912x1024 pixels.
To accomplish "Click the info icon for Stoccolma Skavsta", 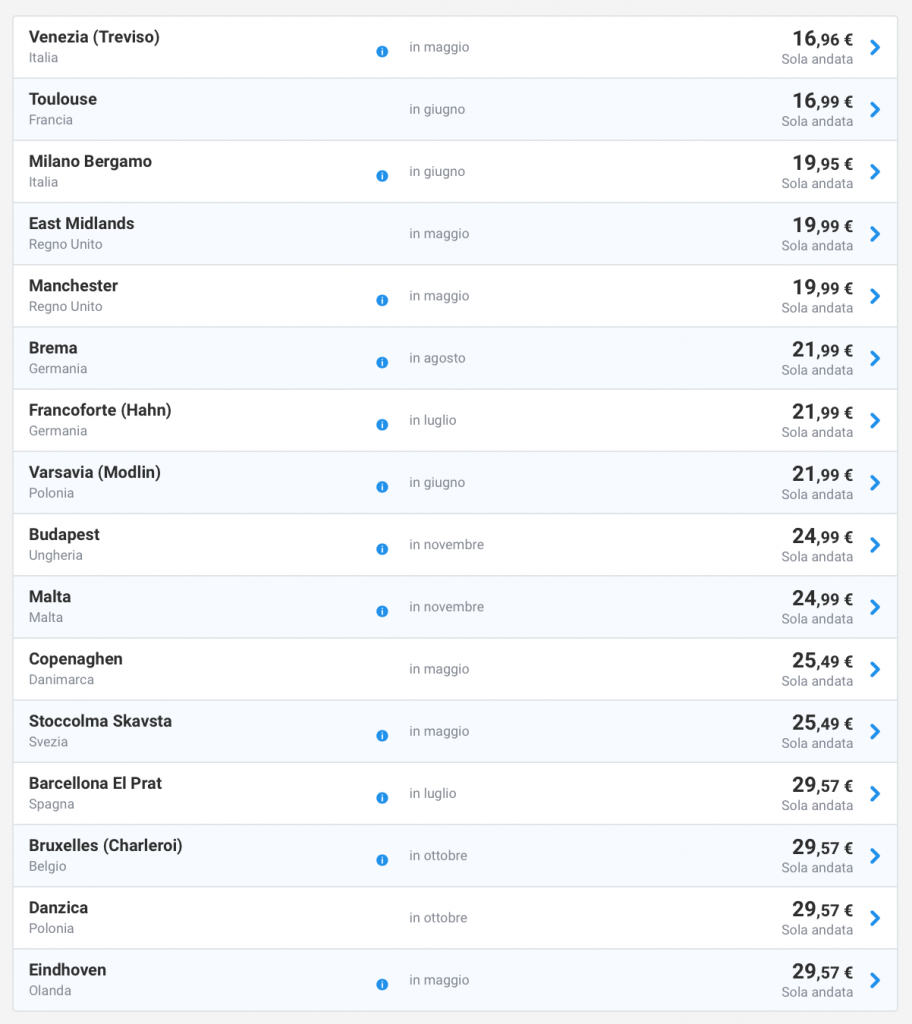I will point(382,735).
